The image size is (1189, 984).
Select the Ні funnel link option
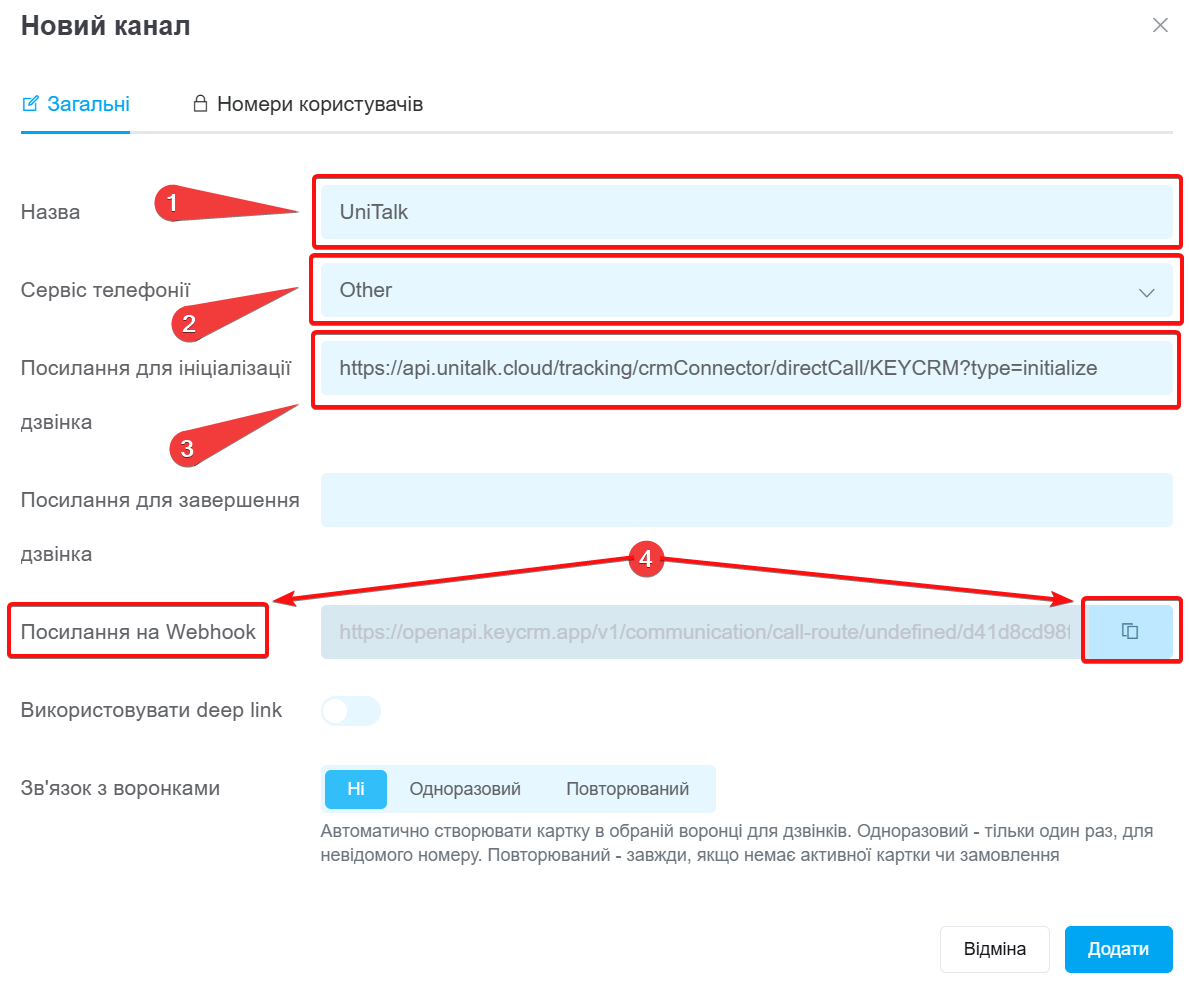(356, 789)
